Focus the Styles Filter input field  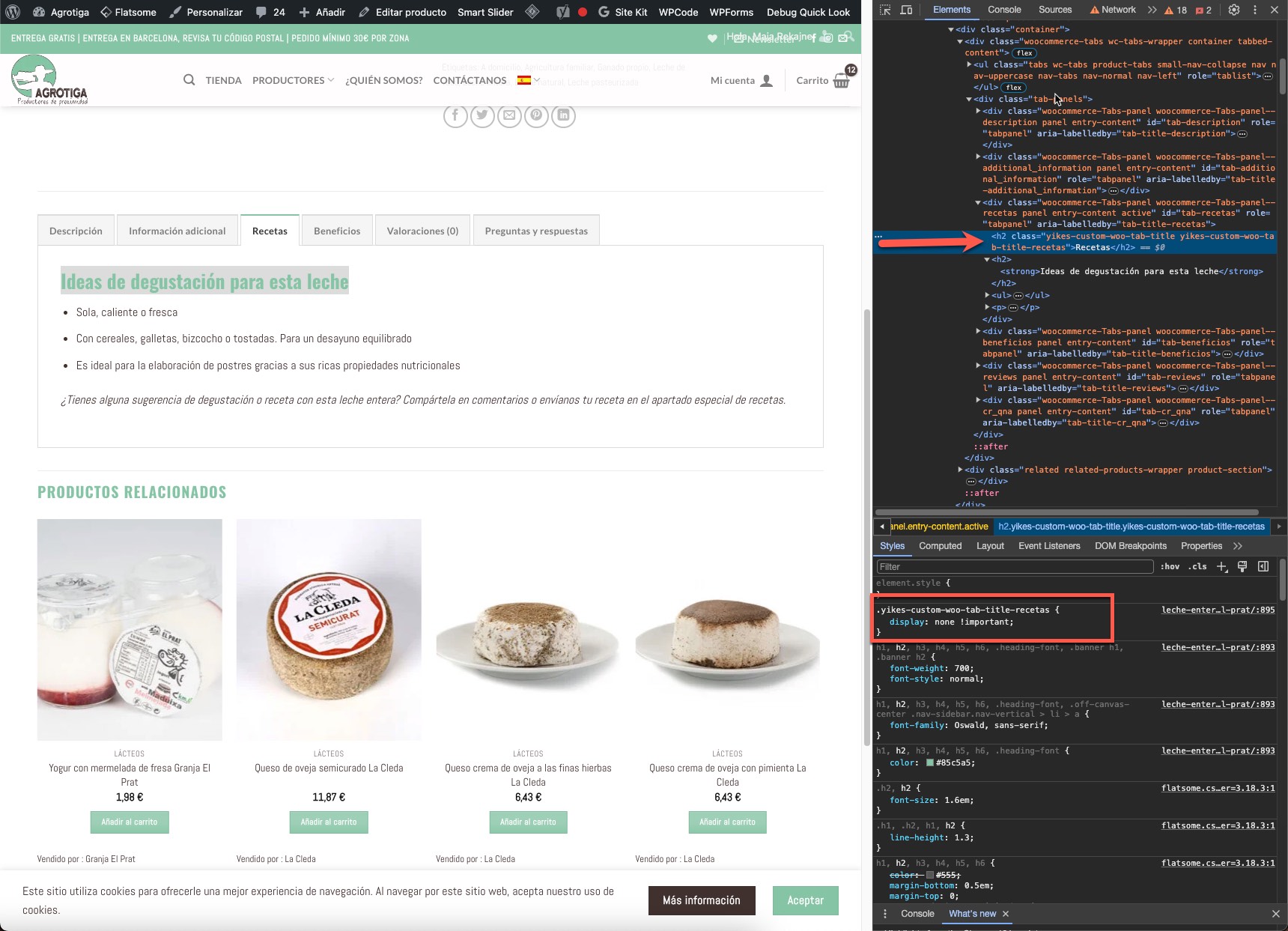tap(1015, 567)
